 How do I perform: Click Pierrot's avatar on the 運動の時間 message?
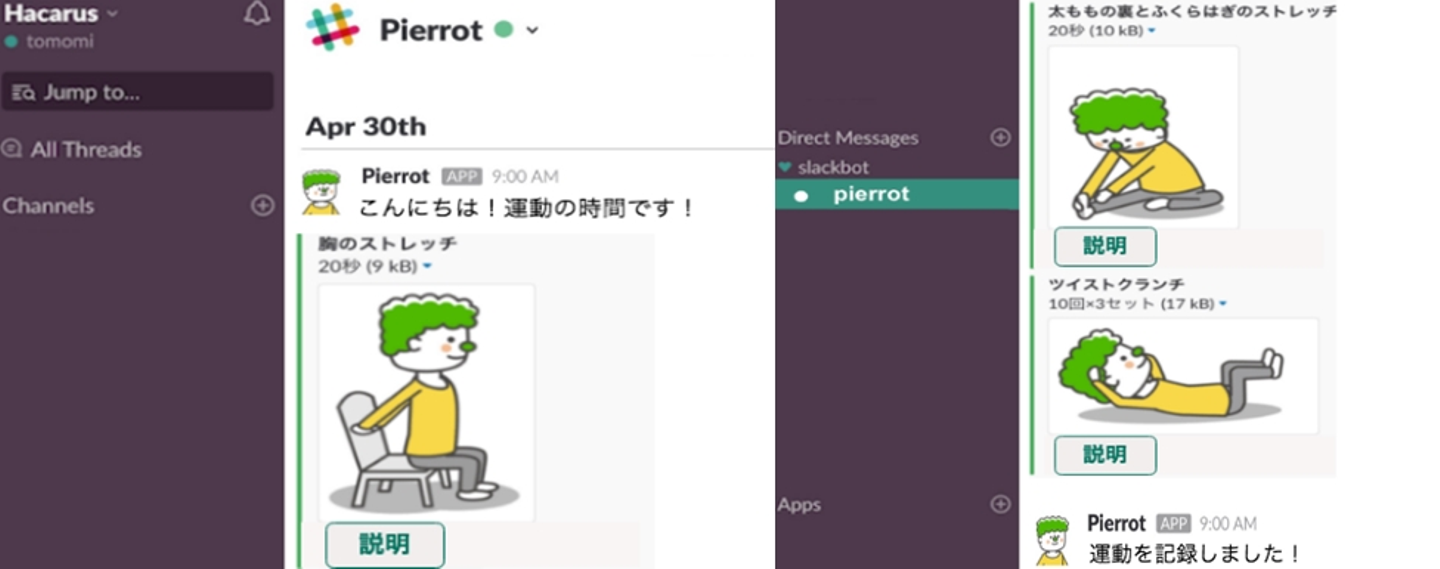[320, 192]
